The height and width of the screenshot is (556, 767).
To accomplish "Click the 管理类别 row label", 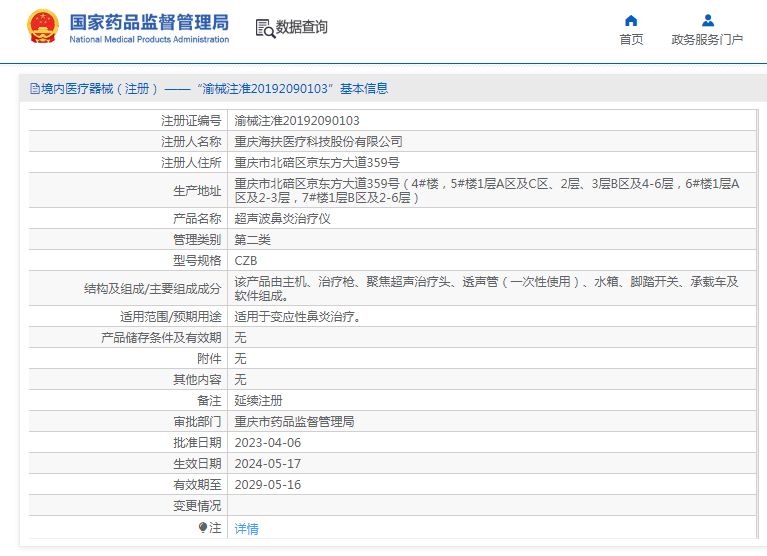I will coord(197,239).
